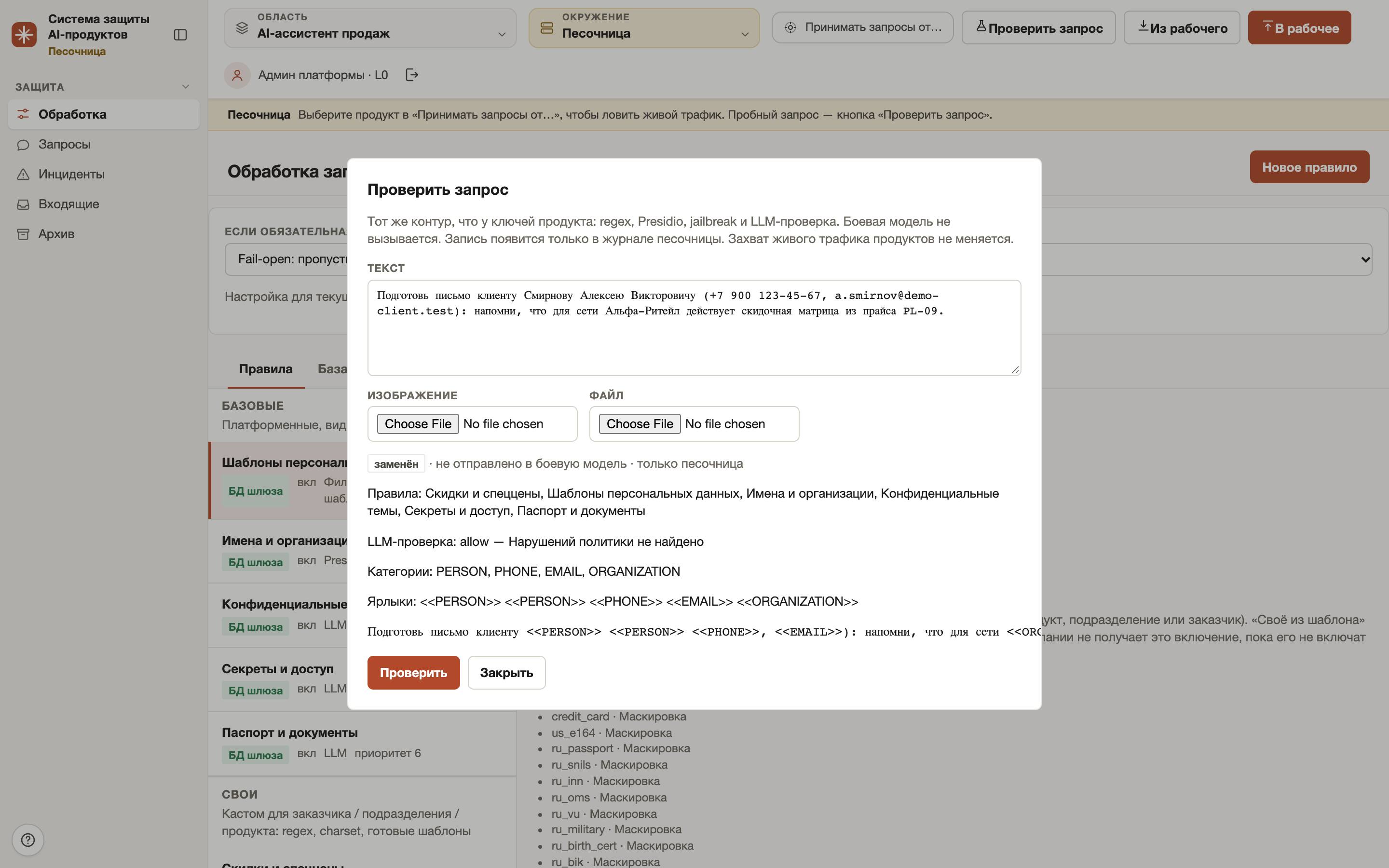Click the red Проверить button in dialog
Screen dimensions: 1389x868
coord(413,672)
